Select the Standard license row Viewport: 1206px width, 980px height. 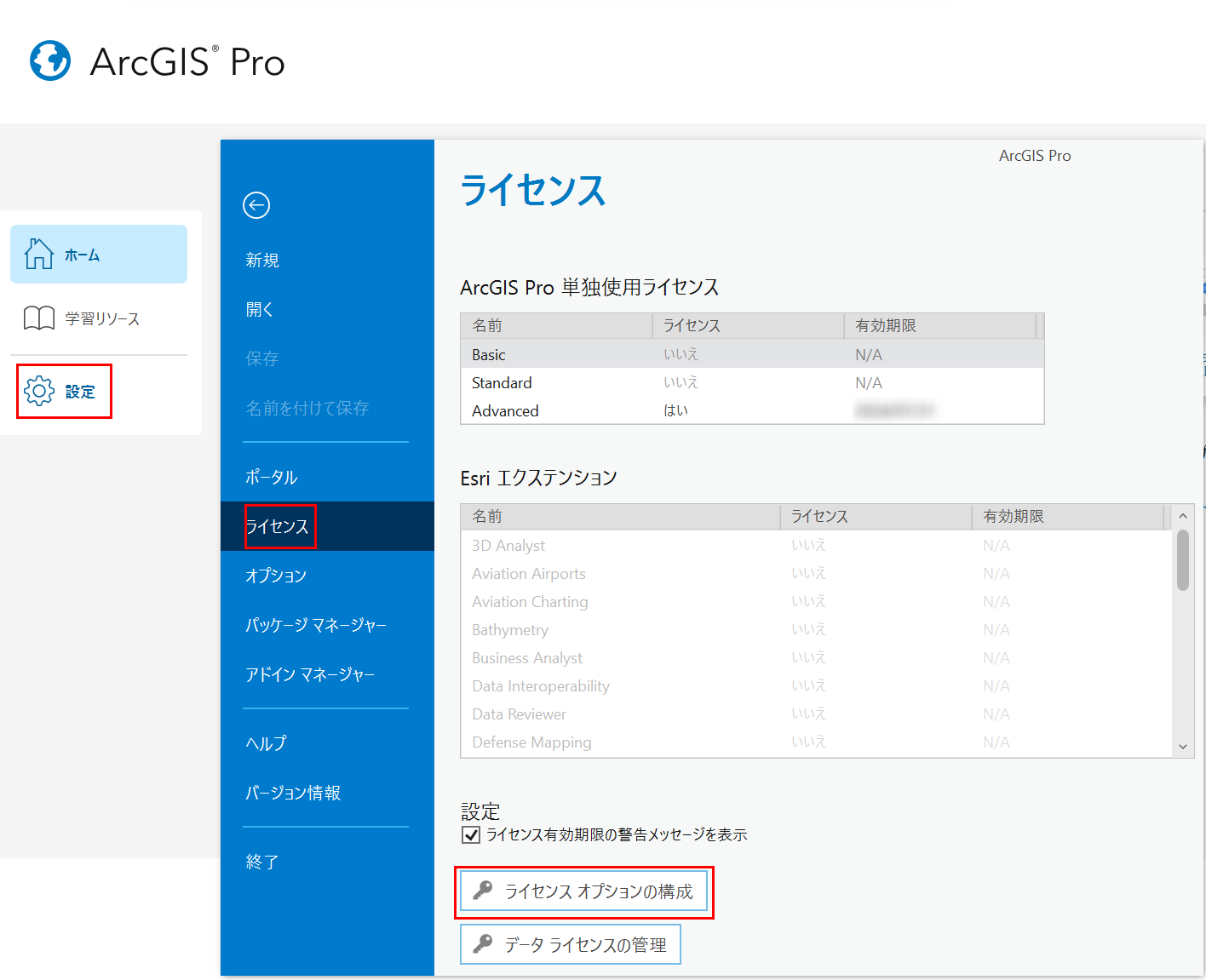[x=752, y=382]
